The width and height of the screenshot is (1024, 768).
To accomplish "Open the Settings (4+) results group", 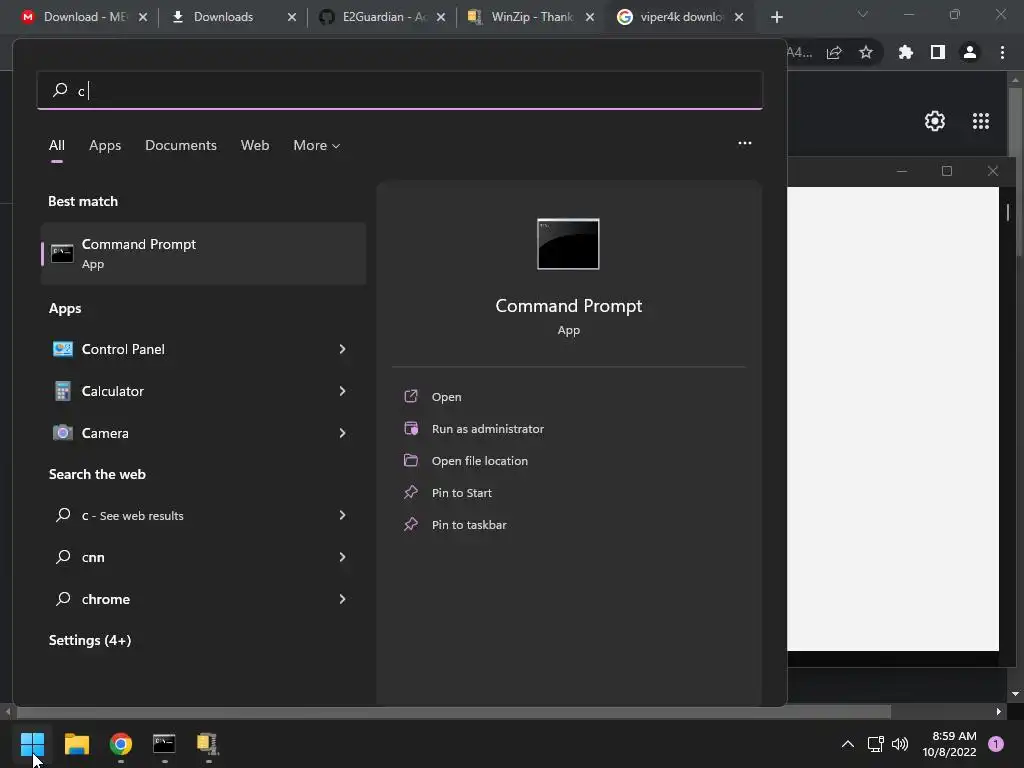I will click(x=90, y=640).
